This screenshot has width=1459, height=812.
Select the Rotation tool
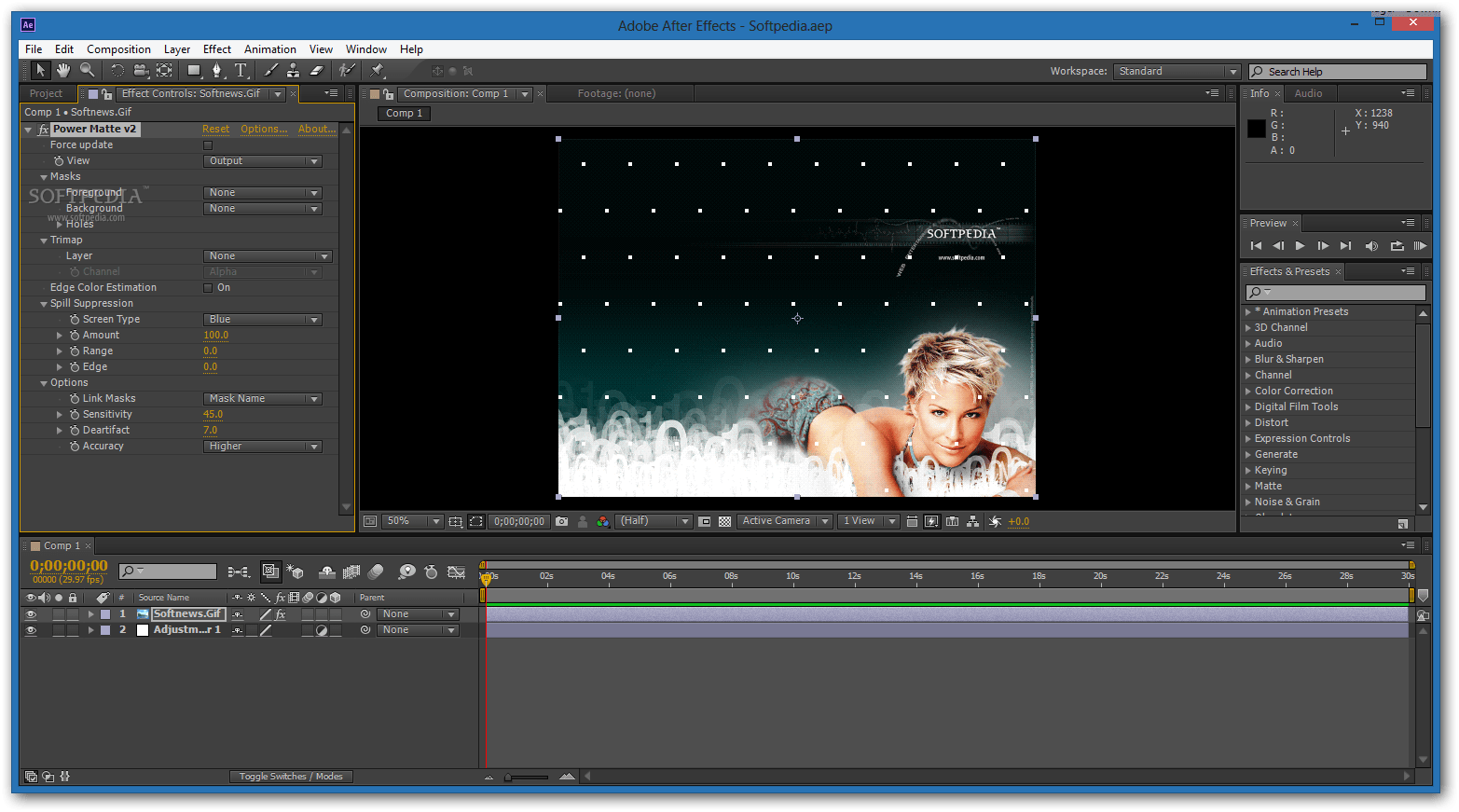pyautogui.click(x=117, y=70)
